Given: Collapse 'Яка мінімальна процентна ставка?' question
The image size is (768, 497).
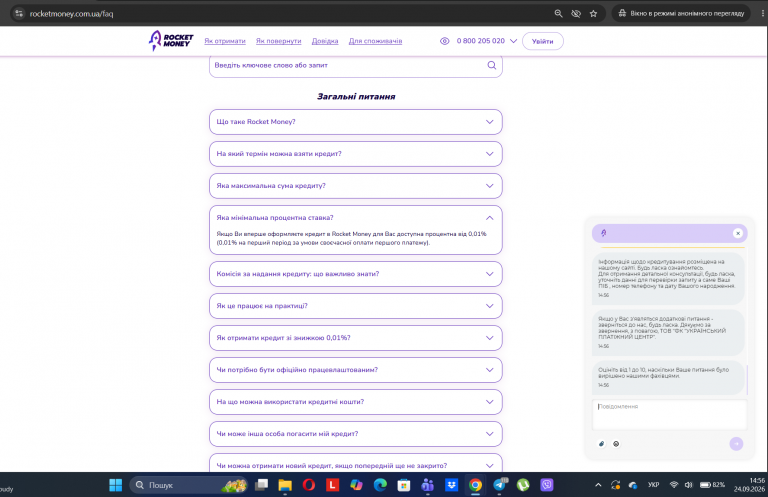Looking at the screenshot, I should click(x=356, y=218).
